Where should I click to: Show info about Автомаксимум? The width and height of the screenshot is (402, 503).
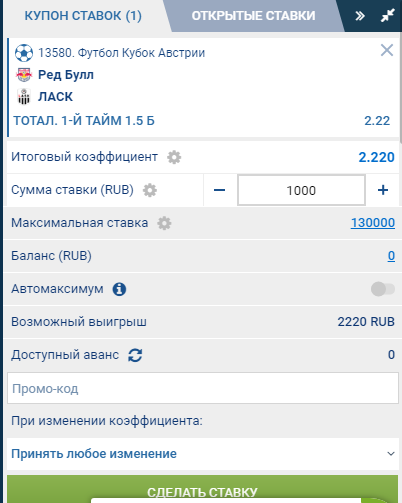pyautogui.click(x=119, y=289)
